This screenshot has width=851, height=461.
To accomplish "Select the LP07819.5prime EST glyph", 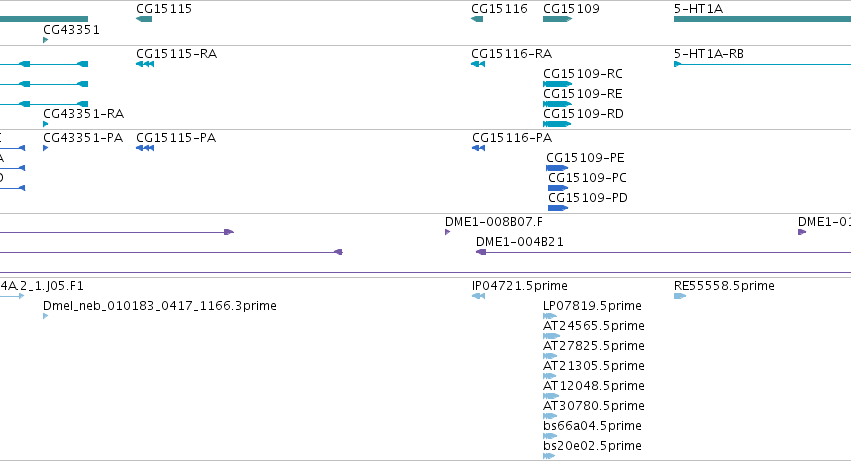I will pyautogui.click(x=550, y=316).
